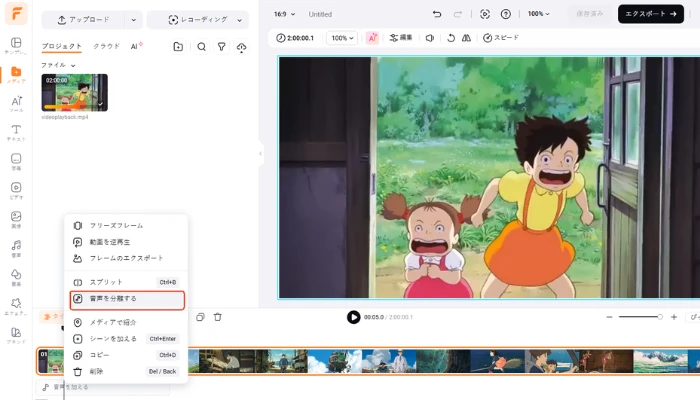The image size is (700, 400).
Task: Create a new folder in media
Action: (178, 47)
